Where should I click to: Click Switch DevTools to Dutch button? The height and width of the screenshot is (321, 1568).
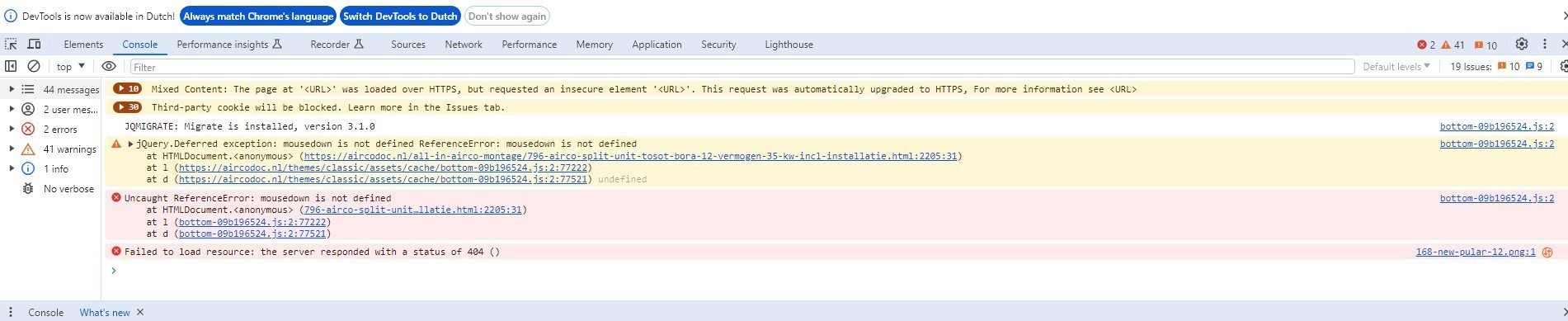click(x=400, y=16)
